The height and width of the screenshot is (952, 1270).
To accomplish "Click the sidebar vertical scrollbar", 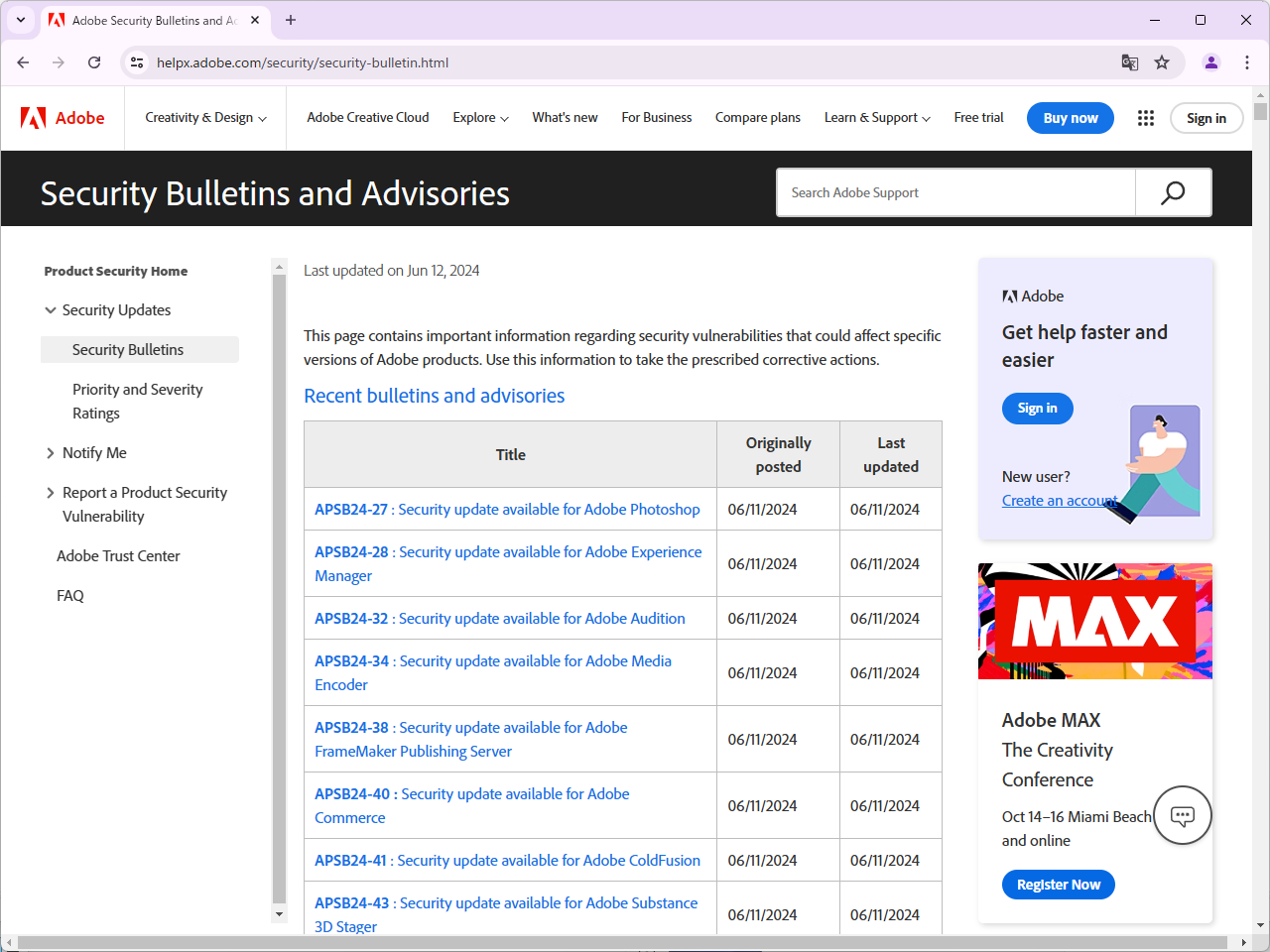I will coord(279,591).
